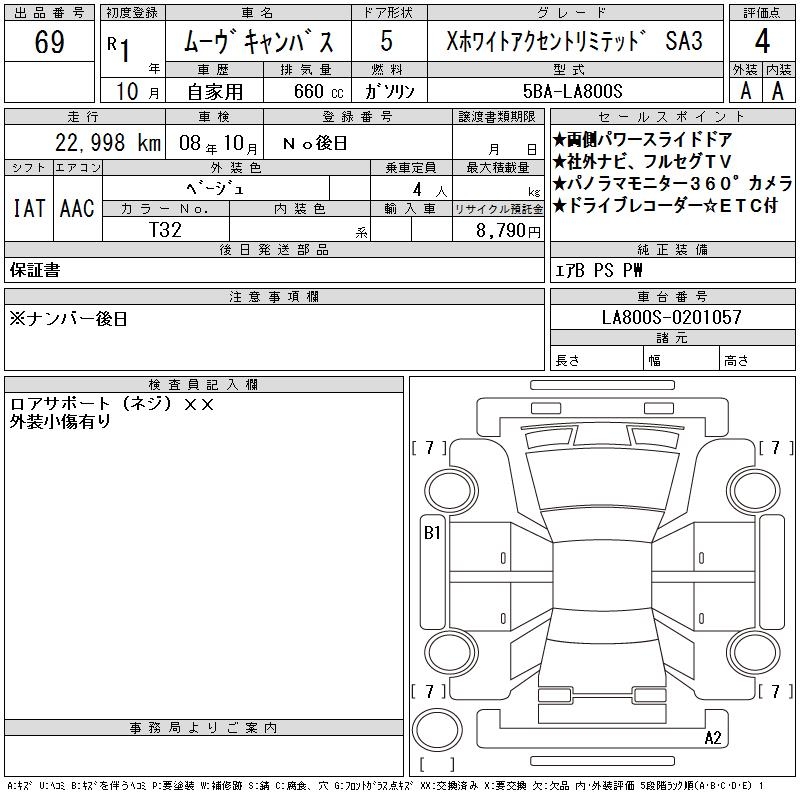The height and width of the screenshot is (800, 800).
Task: Click the inspection date 08年10月
Action: point(218,143)
